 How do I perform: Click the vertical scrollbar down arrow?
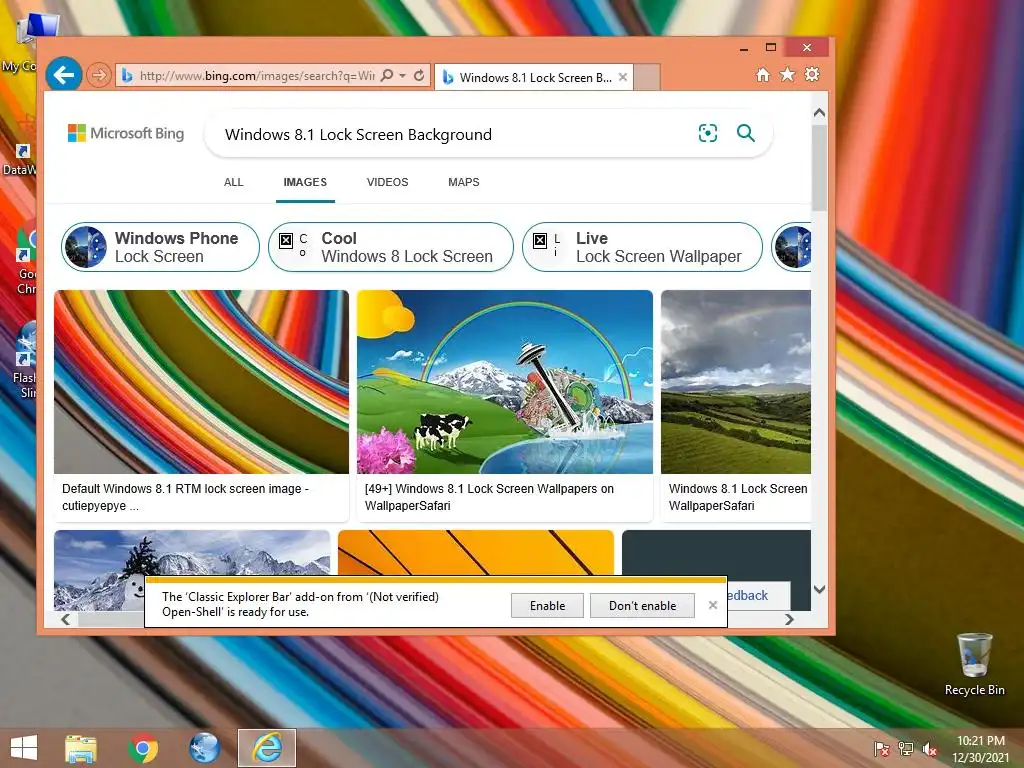[820, 589]
